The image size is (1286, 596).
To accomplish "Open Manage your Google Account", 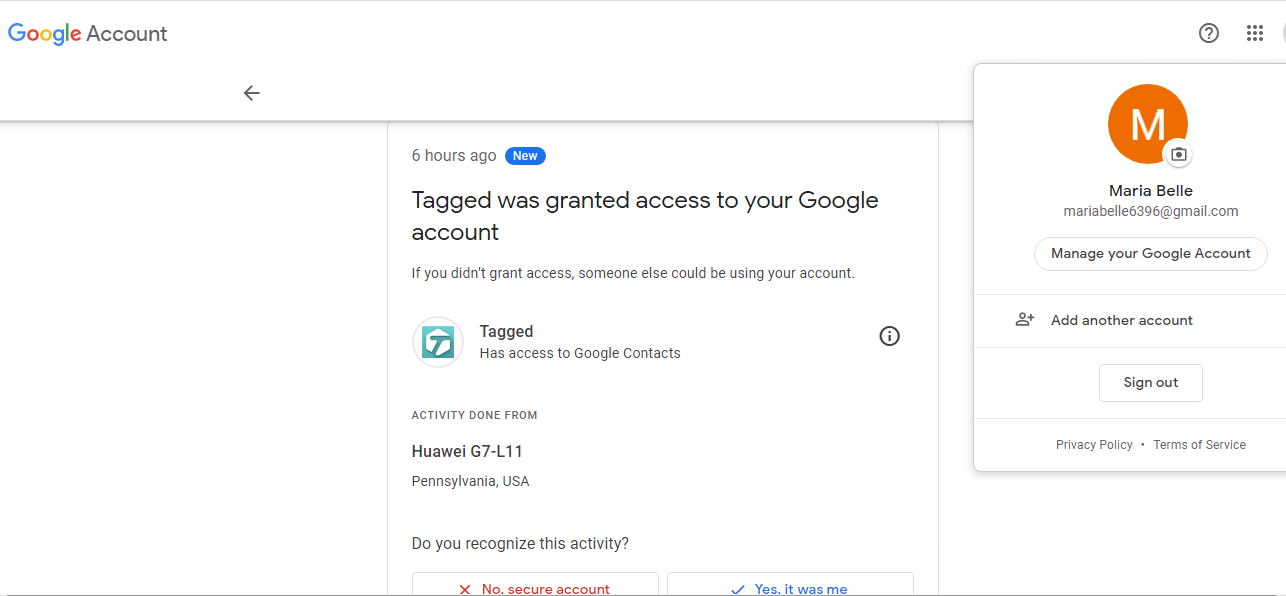I will [x=1150, y=253].
